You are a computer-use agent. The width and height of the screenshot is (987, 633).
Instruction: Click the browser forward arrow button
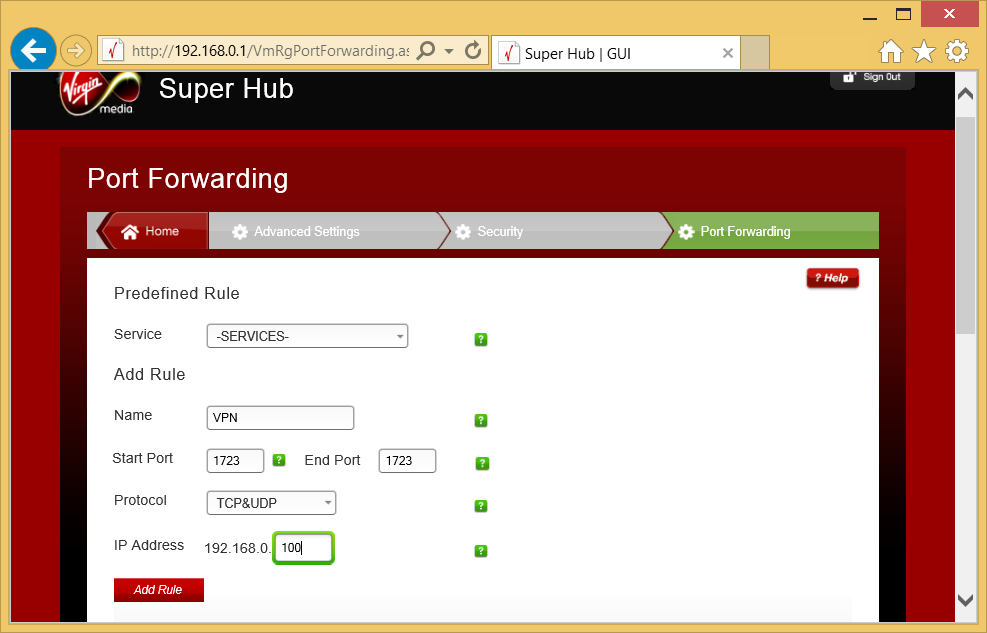[x=76, y=50]
